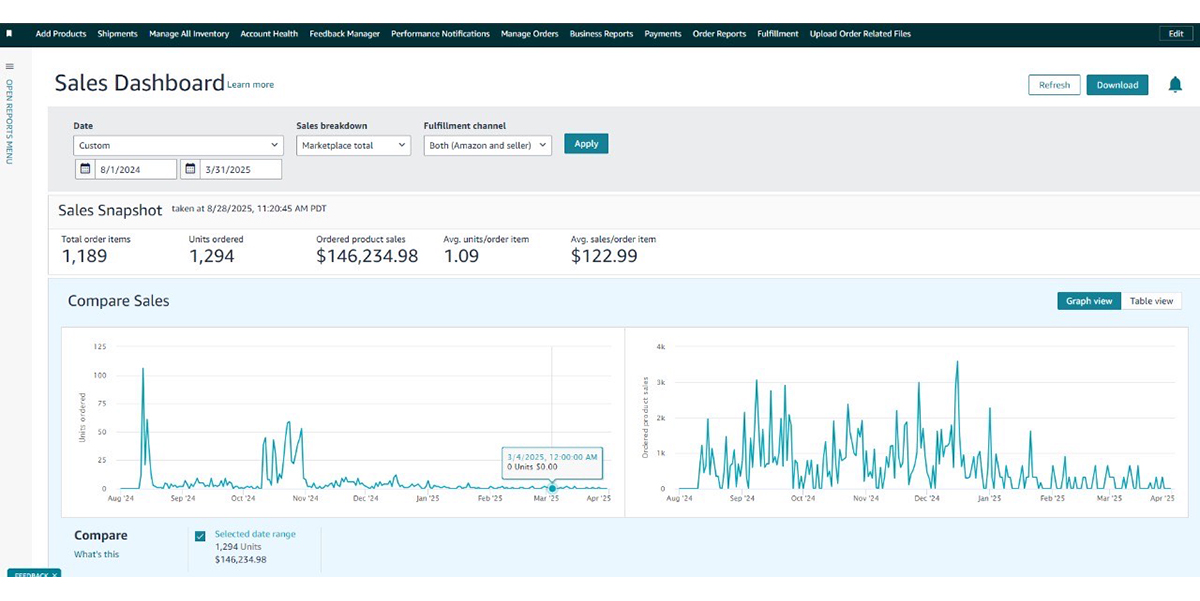Screen dimensions: 1200x601
Task: Go to Business Reports in top menu
Action: pyautogui.click(x=601, y=33)
